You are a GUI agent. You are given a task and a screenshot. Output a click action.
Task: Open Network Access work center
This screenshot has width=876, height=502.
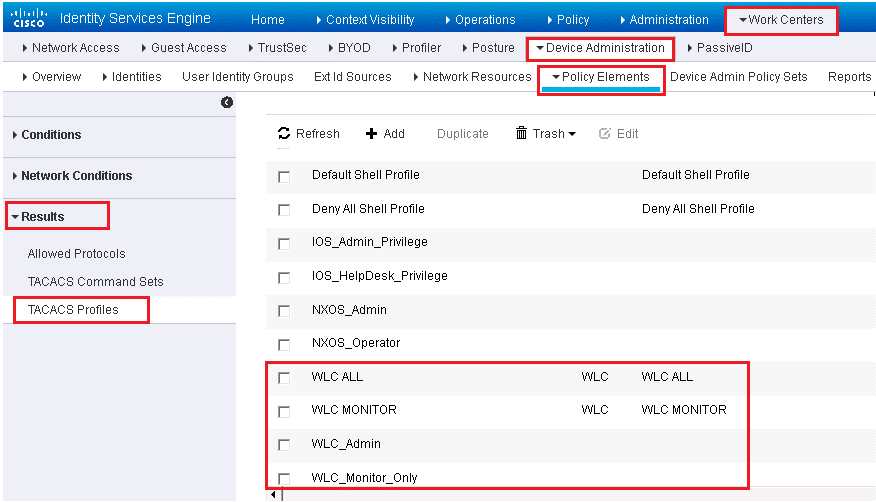pyautogui.click(x=71, y=47)
